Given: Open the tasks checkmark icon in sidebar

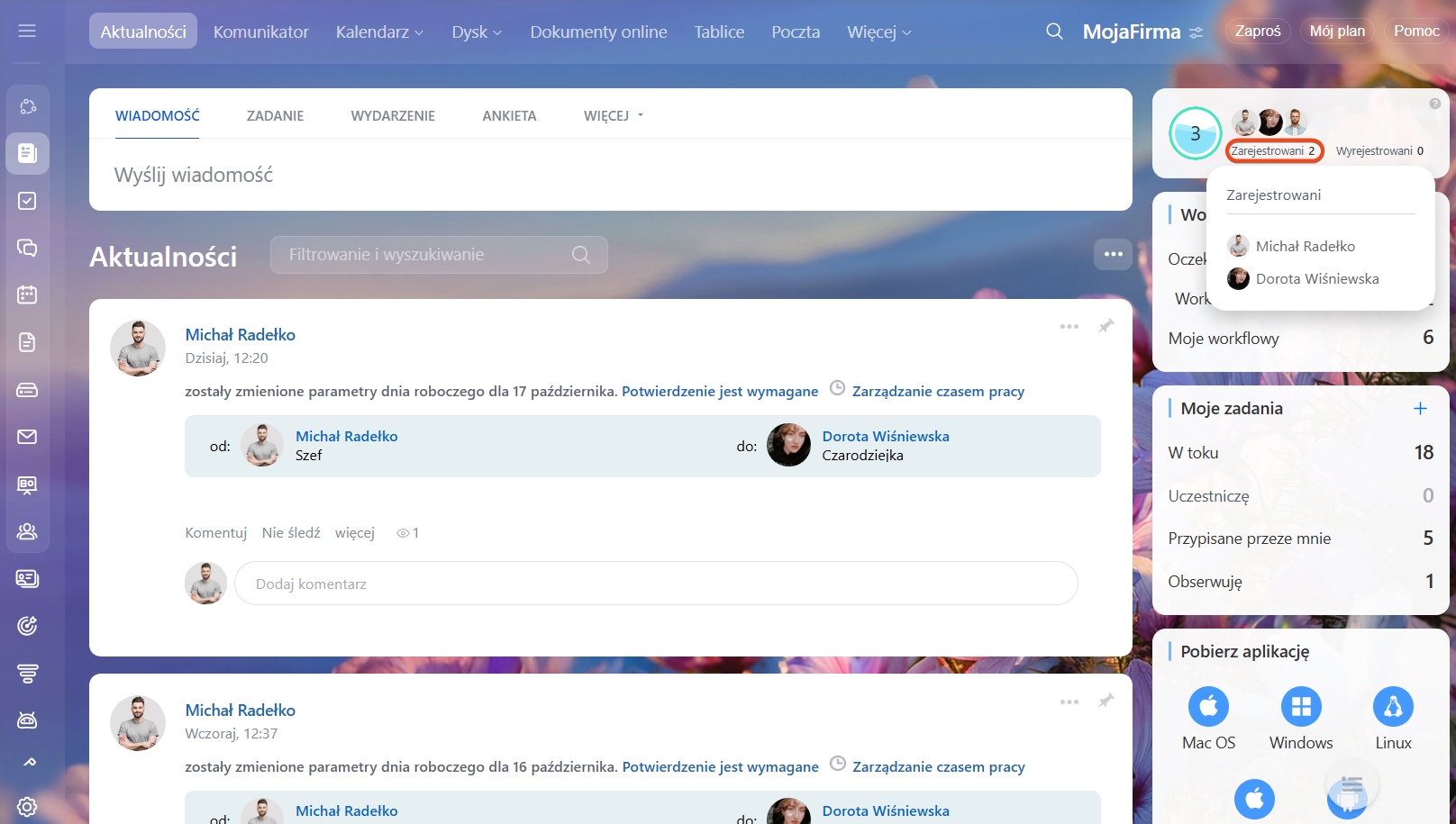Looking at the screenshot, I should (27, 201).
